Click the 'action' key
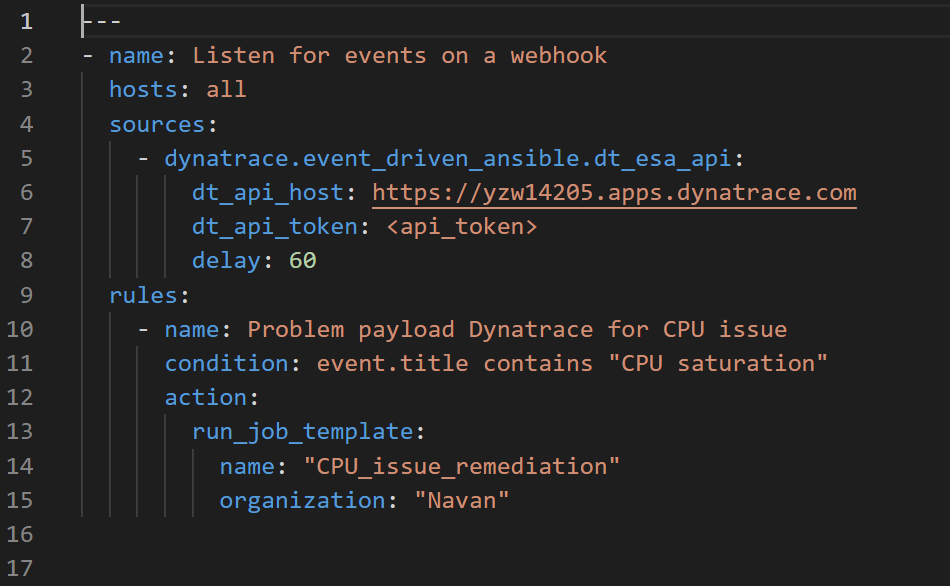The height and width of the screenshot is (586, 950). (205, 398)
